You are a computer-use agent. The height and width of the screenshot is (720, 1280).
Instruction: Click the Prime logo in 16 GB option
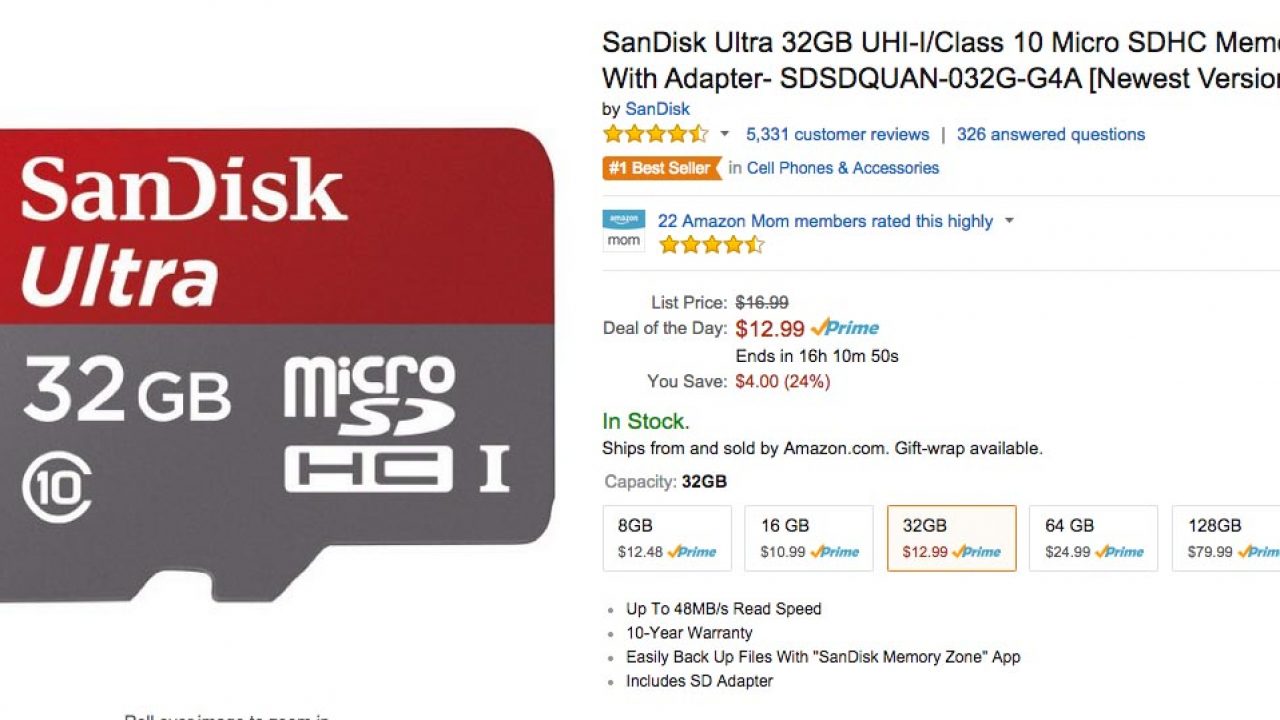pos(835,551)
